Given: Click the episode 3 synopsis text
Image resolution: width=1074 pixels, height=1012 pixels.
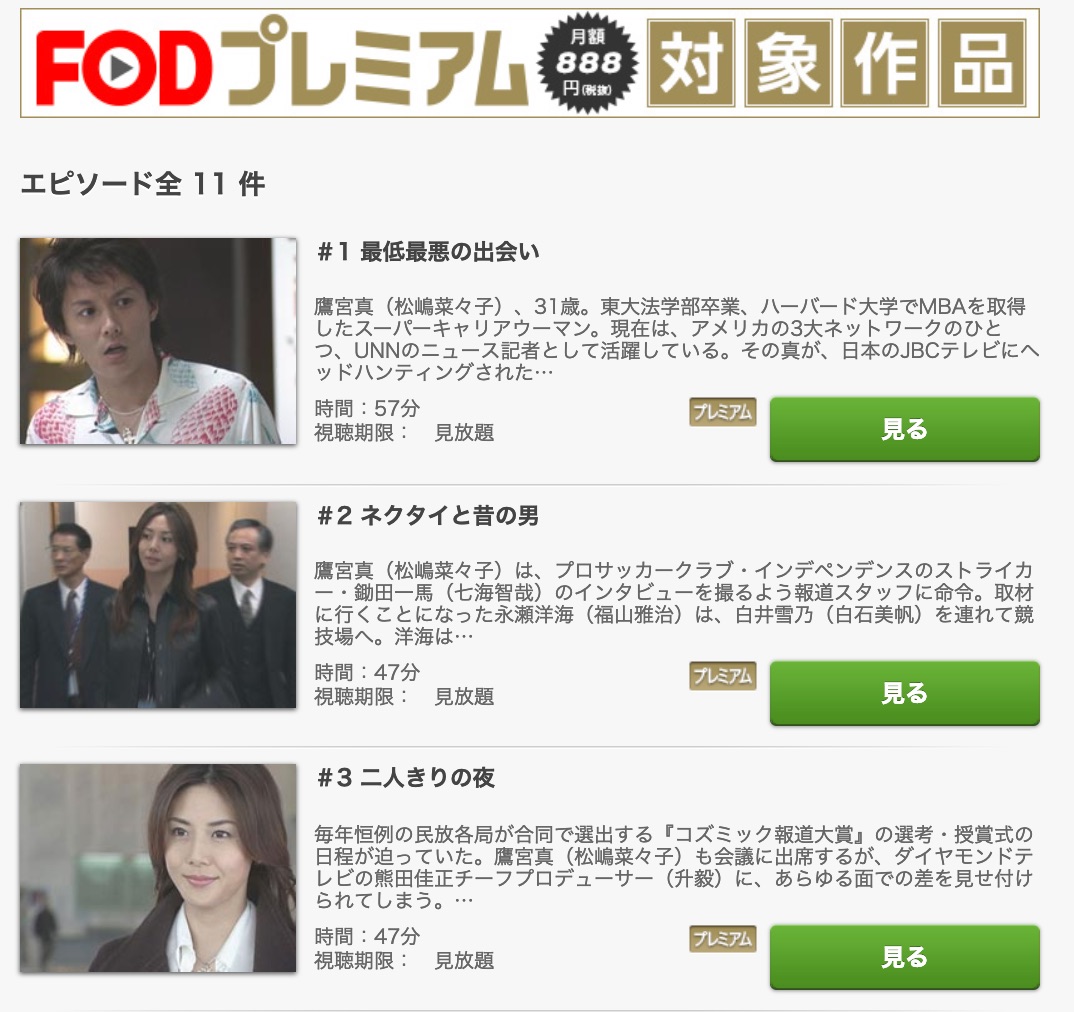Looking at the screenshot, I should click(x=674, y=866).
